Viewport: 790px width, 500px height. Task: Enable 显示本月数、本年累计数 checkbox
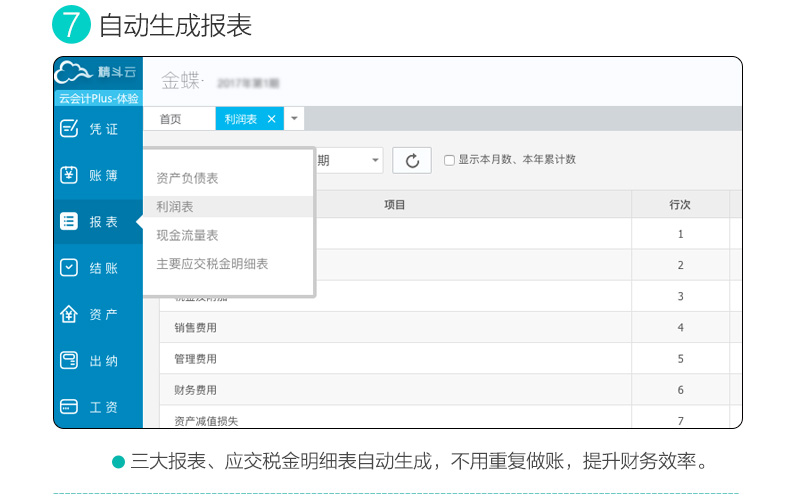[449, 160]
